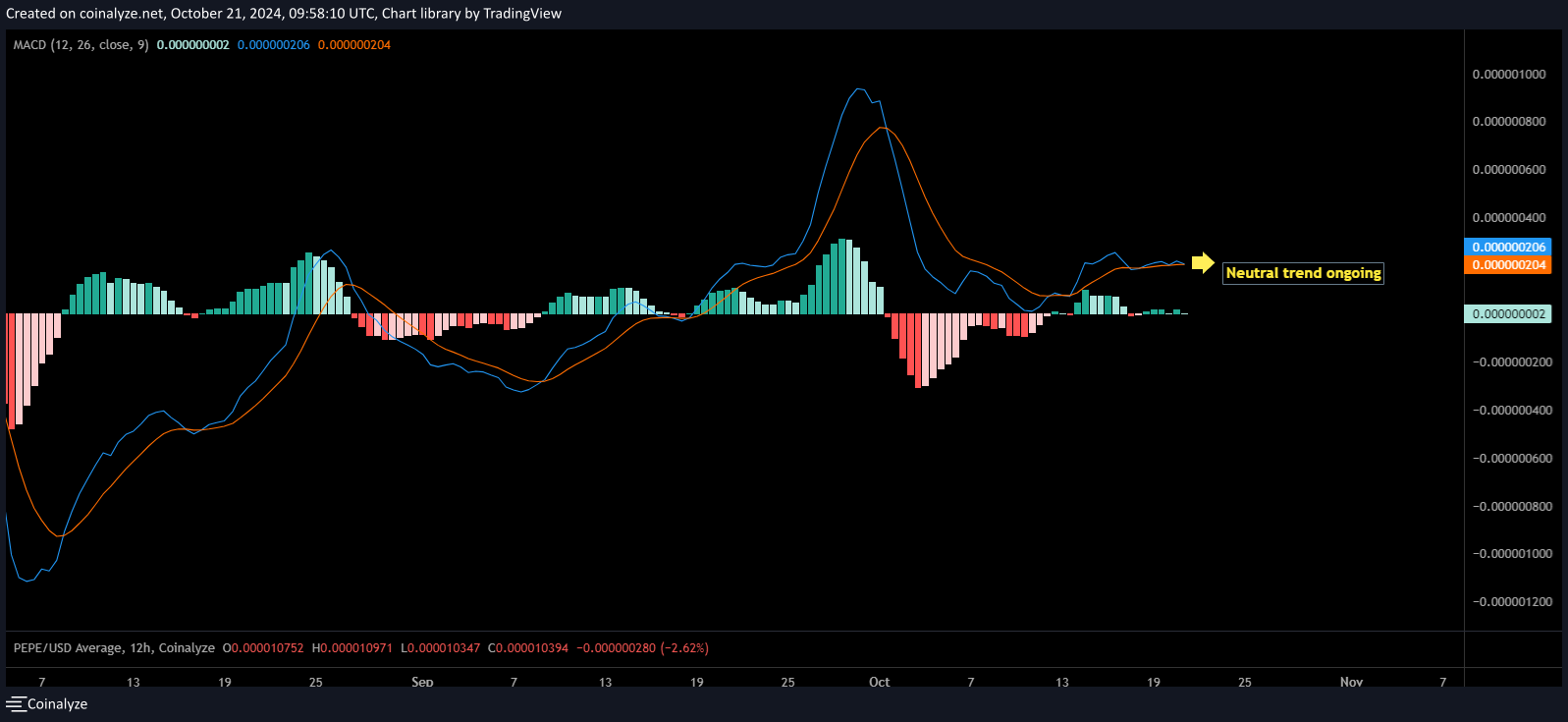Click the highest peak of blue MACD line
The image size is (1568, 722).
859,89
